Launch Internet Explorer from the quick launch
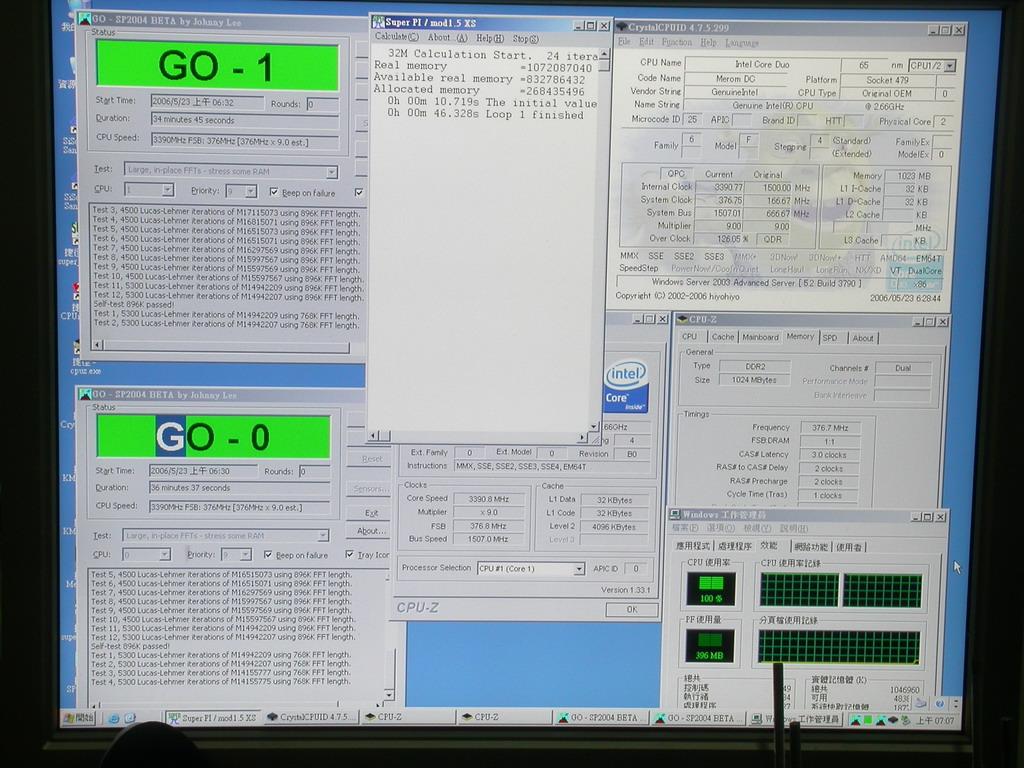This screenshot has width=1024, height=768. click(x=114, y=718)
